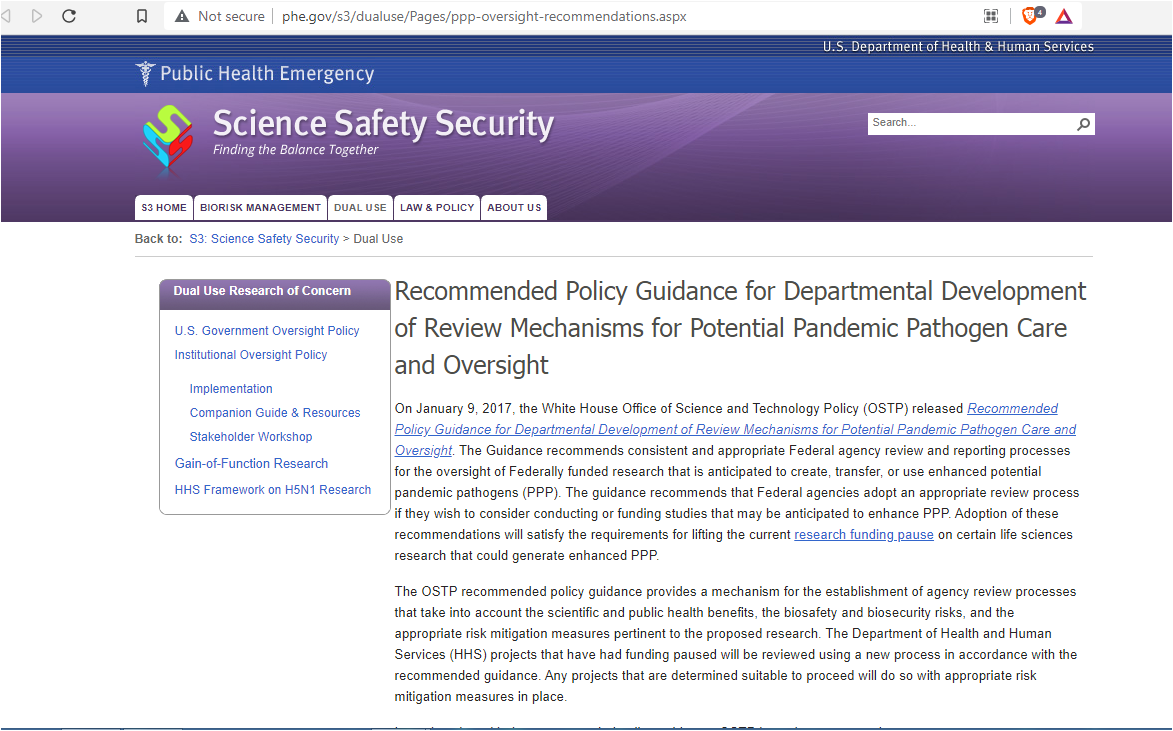Open the Implementation sidebar link

coord(231,389)
